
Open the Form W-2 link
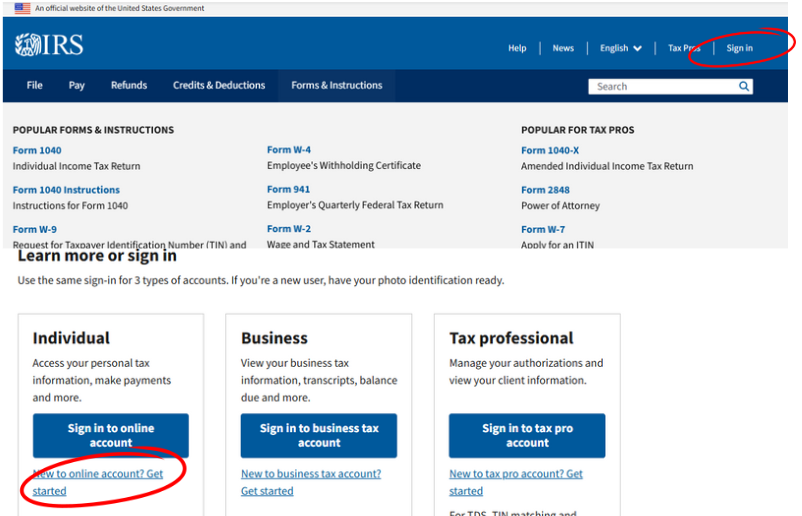288,229
